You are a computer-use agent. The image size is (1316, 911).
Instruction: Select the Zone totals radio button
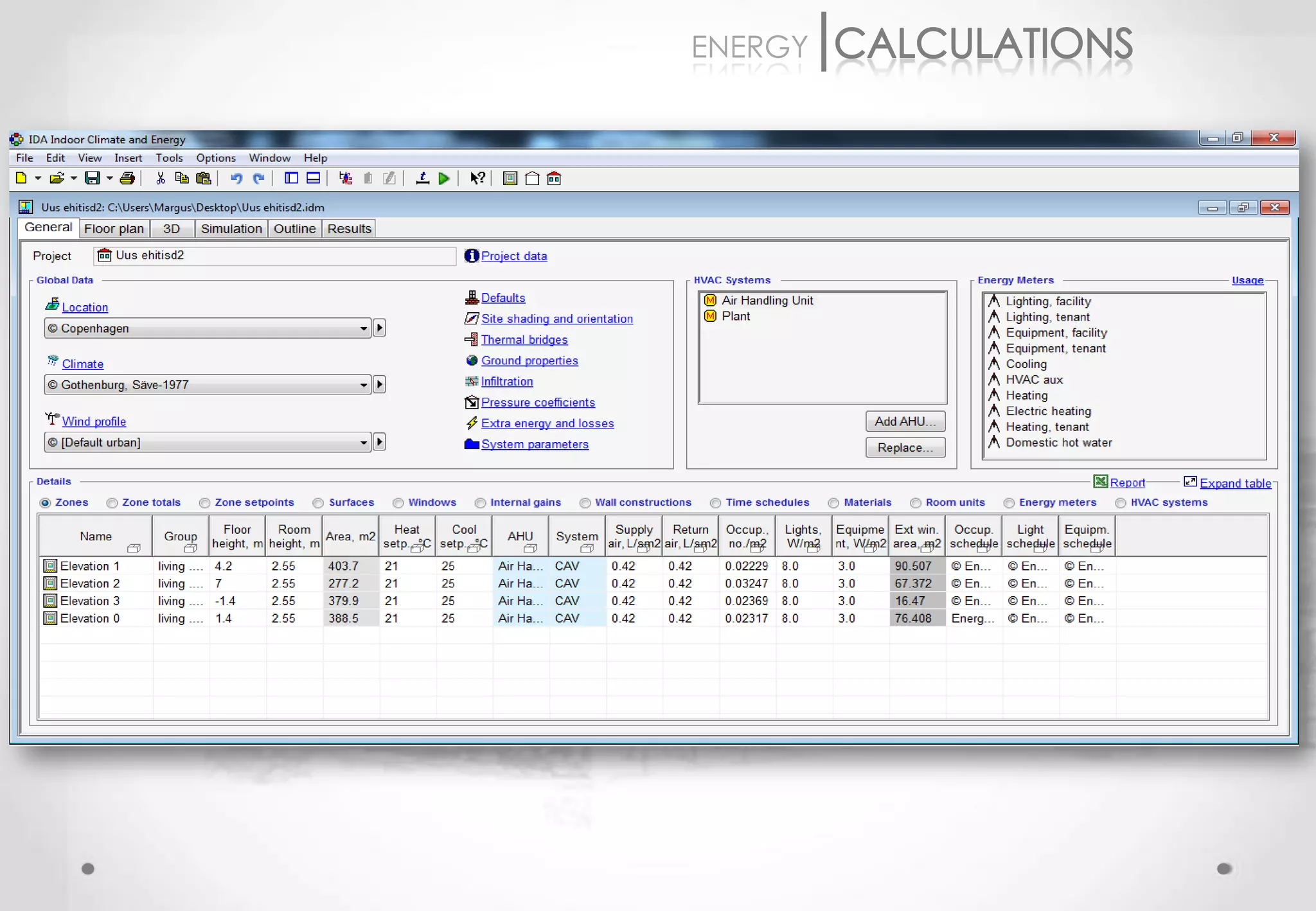(112, 503)
